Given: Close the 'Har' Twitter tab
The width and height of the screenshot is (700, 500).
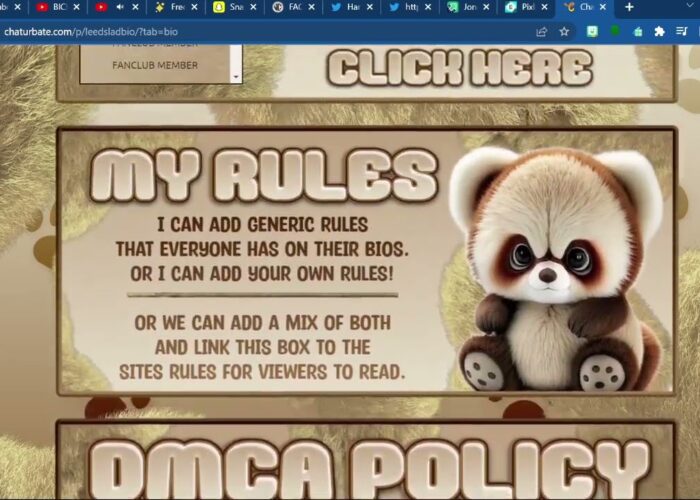Looking at the screenshot, I should point(370,7).
